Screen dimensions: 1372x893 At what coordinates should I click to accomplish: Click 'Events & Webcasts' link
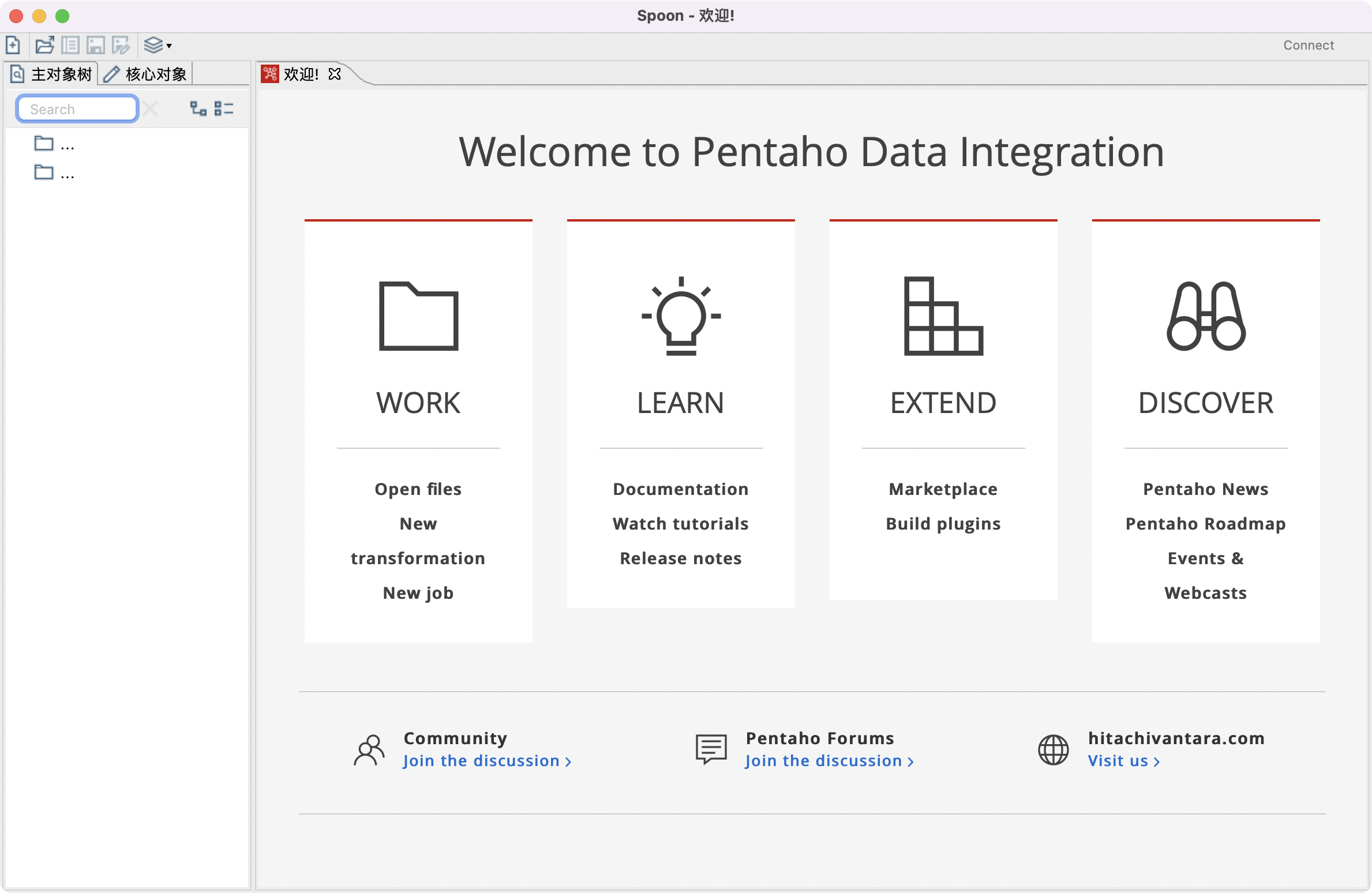pos(1206,576)
